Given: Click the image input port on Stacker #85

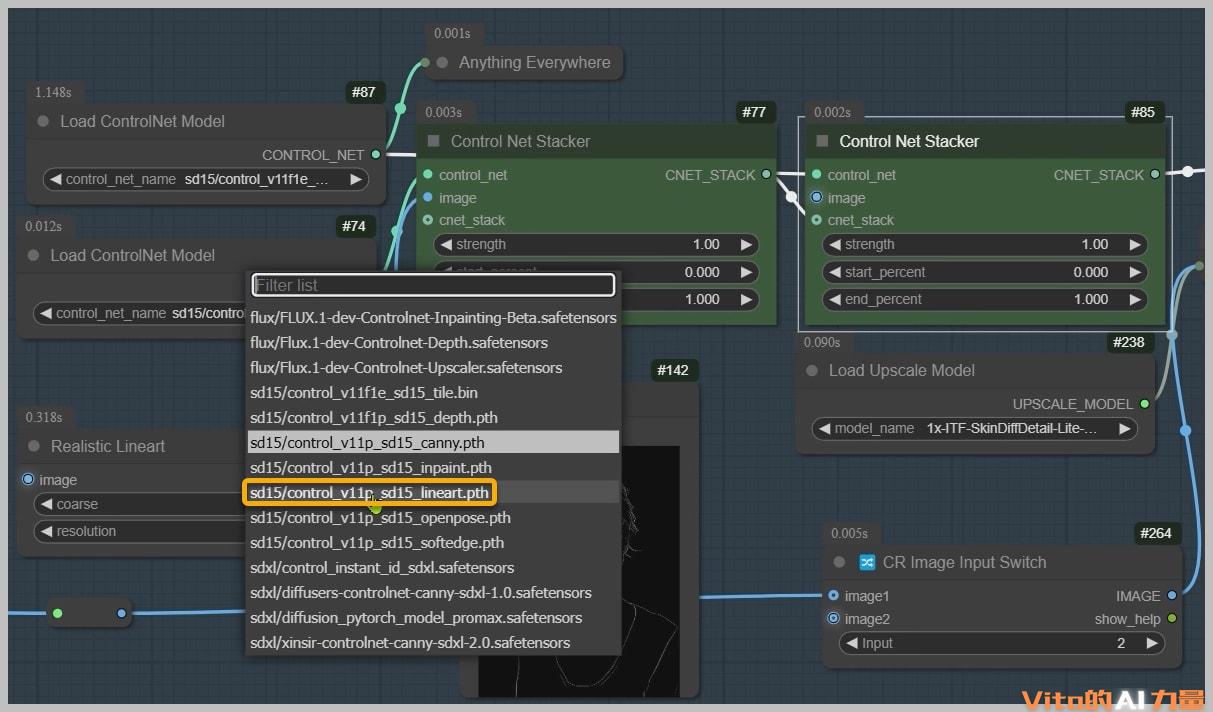Looking at the screenshot, I should pyautogui.click(x=817, y=197).
